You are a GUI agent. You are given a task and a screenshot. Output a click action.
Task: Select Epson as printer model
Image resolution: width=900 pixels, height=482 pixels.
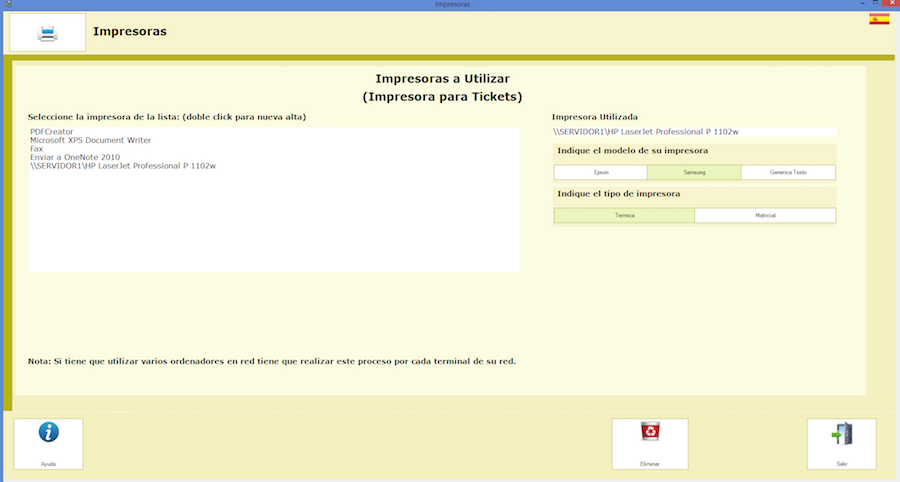click(600, 173)
